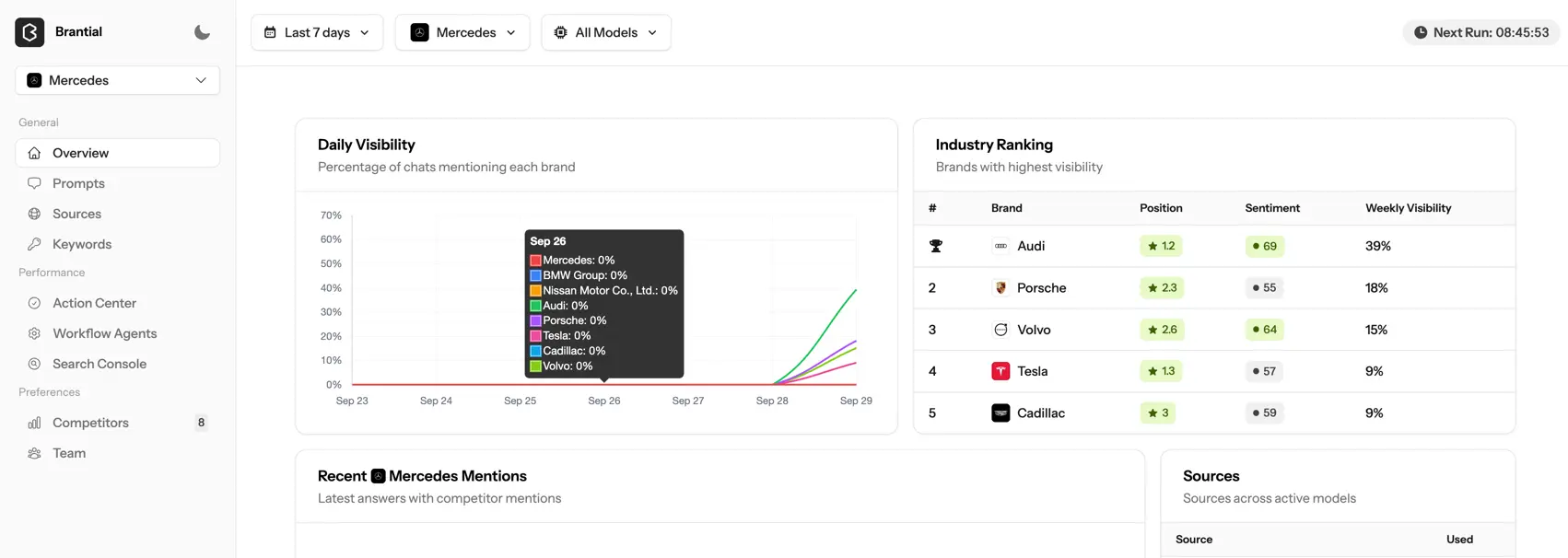This screenshot has height=558, width=1568.
Task: Toggle dark mode moon icon
Action: click(202, 32)
